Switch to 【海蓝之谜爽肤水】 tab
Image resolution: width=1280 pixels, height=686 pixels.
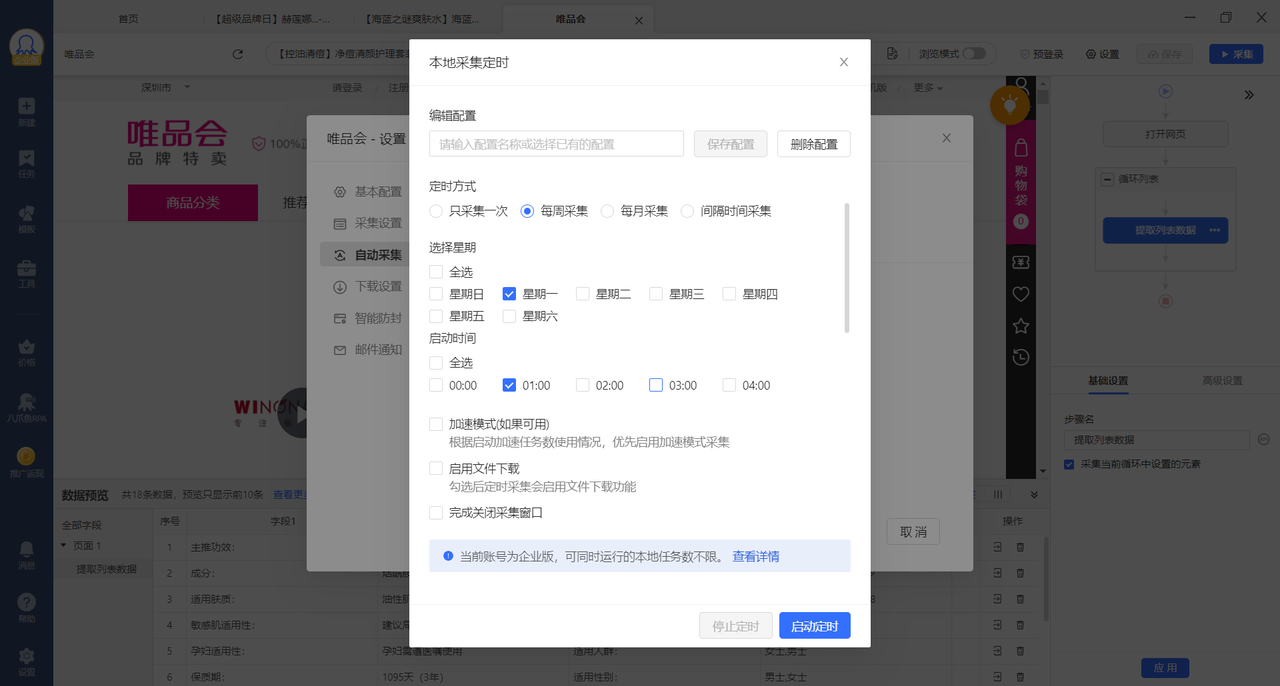tap(421, 19)
